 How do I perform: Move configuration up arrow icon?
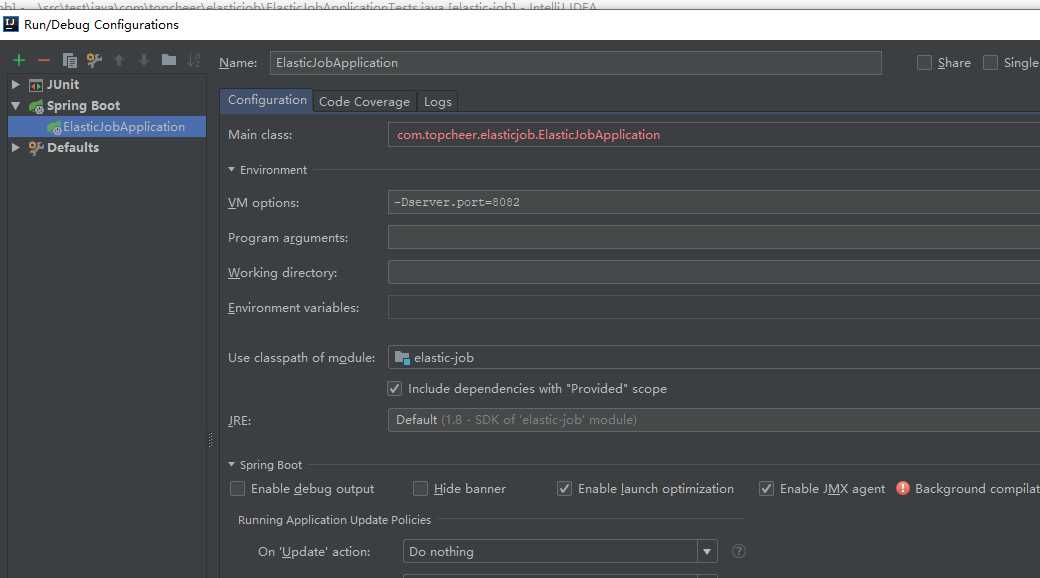point(119,60)
